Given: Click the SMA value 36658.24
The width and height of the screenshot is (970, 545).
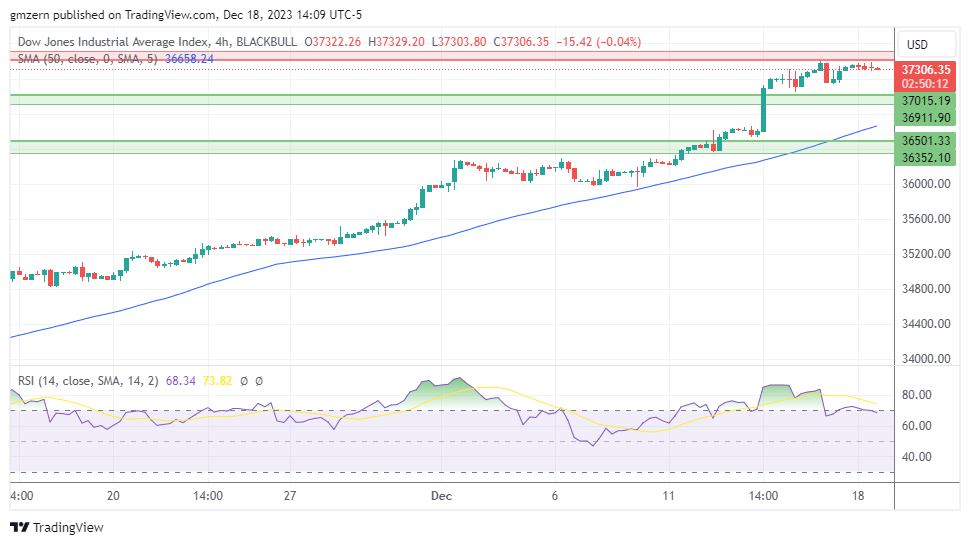Looking at the screenshot, I should (x=189, y=59).
